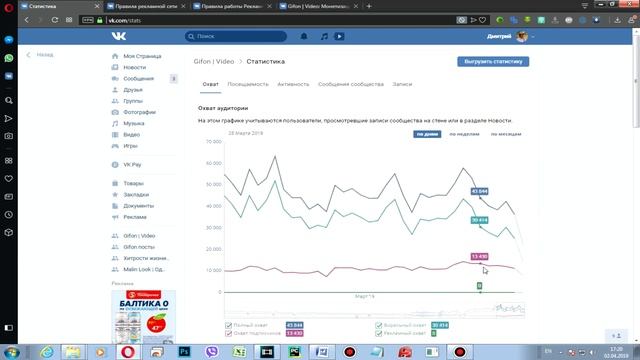Open Excel from the taskbar
This screenshot has width=640, height=360.
(x=240, y=351)
